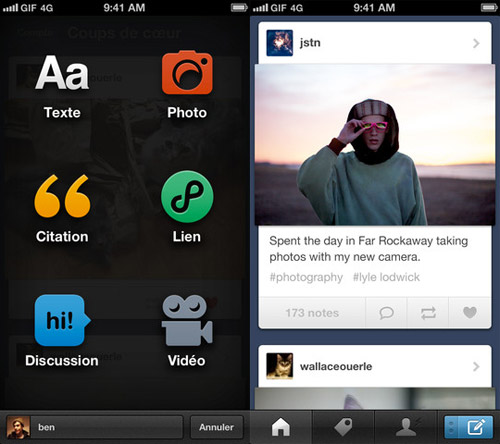Open the #photography tag
This screenshot has height=444, width=500.
[306, 277]
